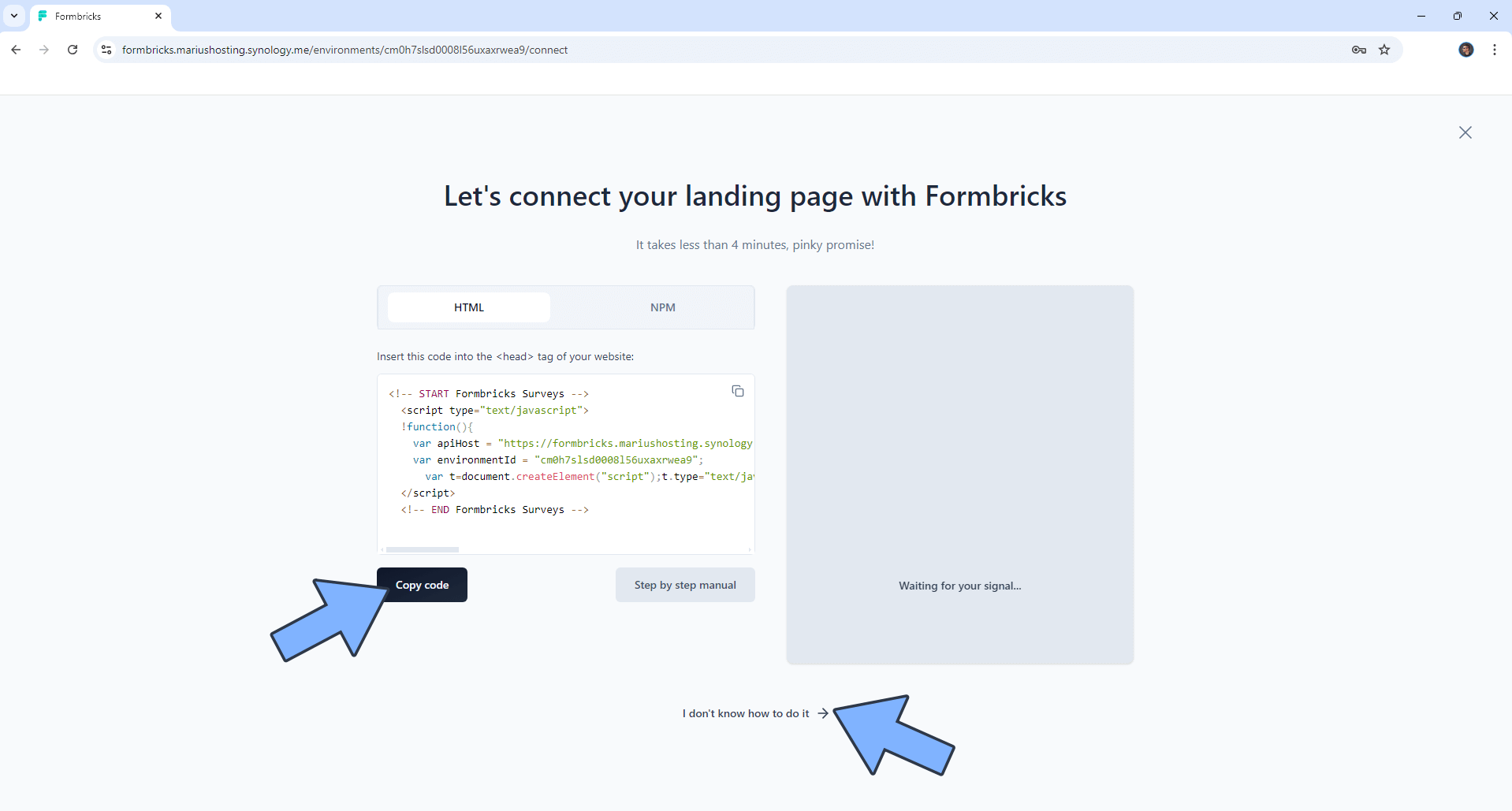Click the page heading Let's connect your landing page

755,196
